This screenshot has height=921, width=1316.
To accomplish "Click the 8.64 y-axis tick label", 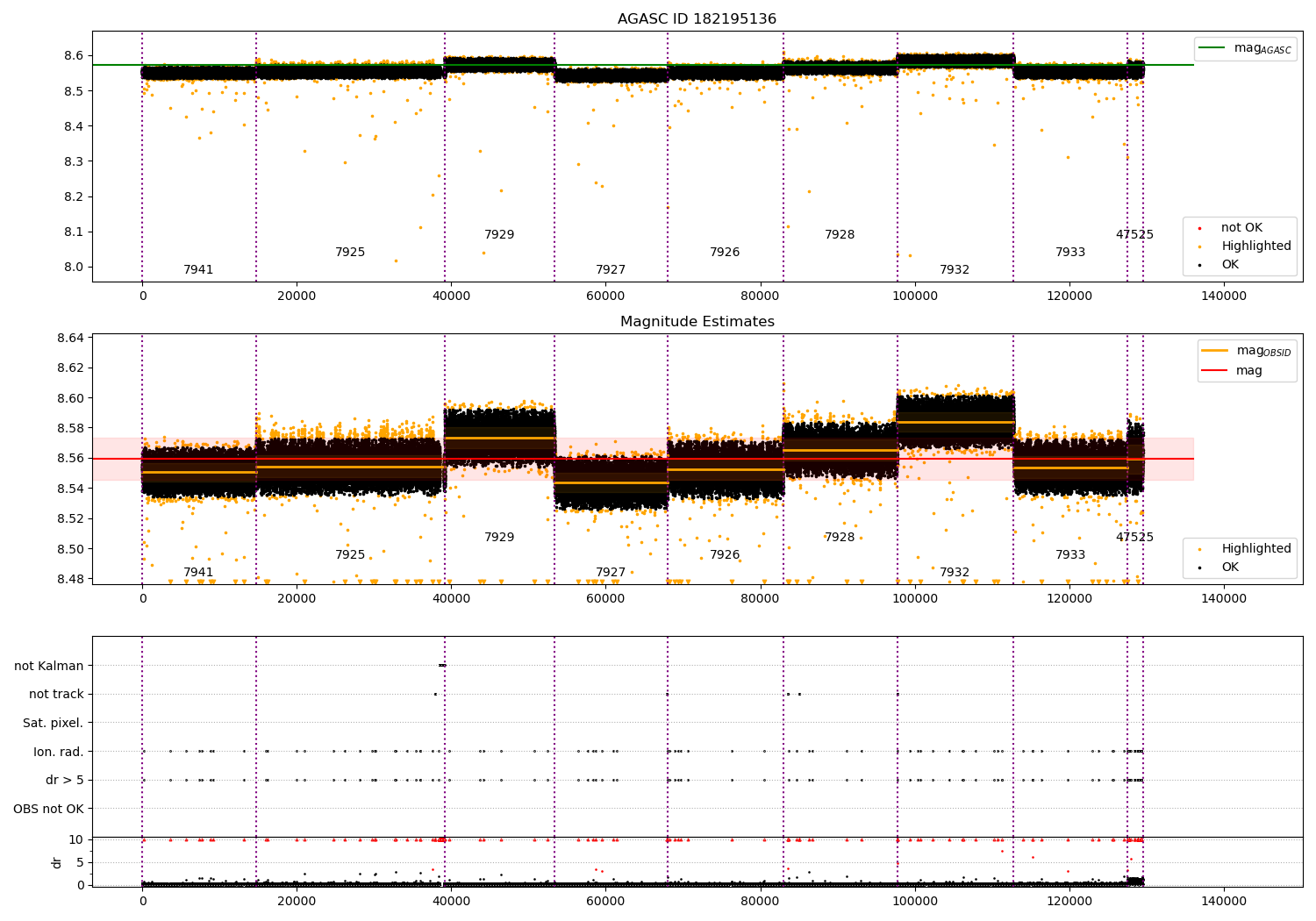I will (x=70, y=339).
